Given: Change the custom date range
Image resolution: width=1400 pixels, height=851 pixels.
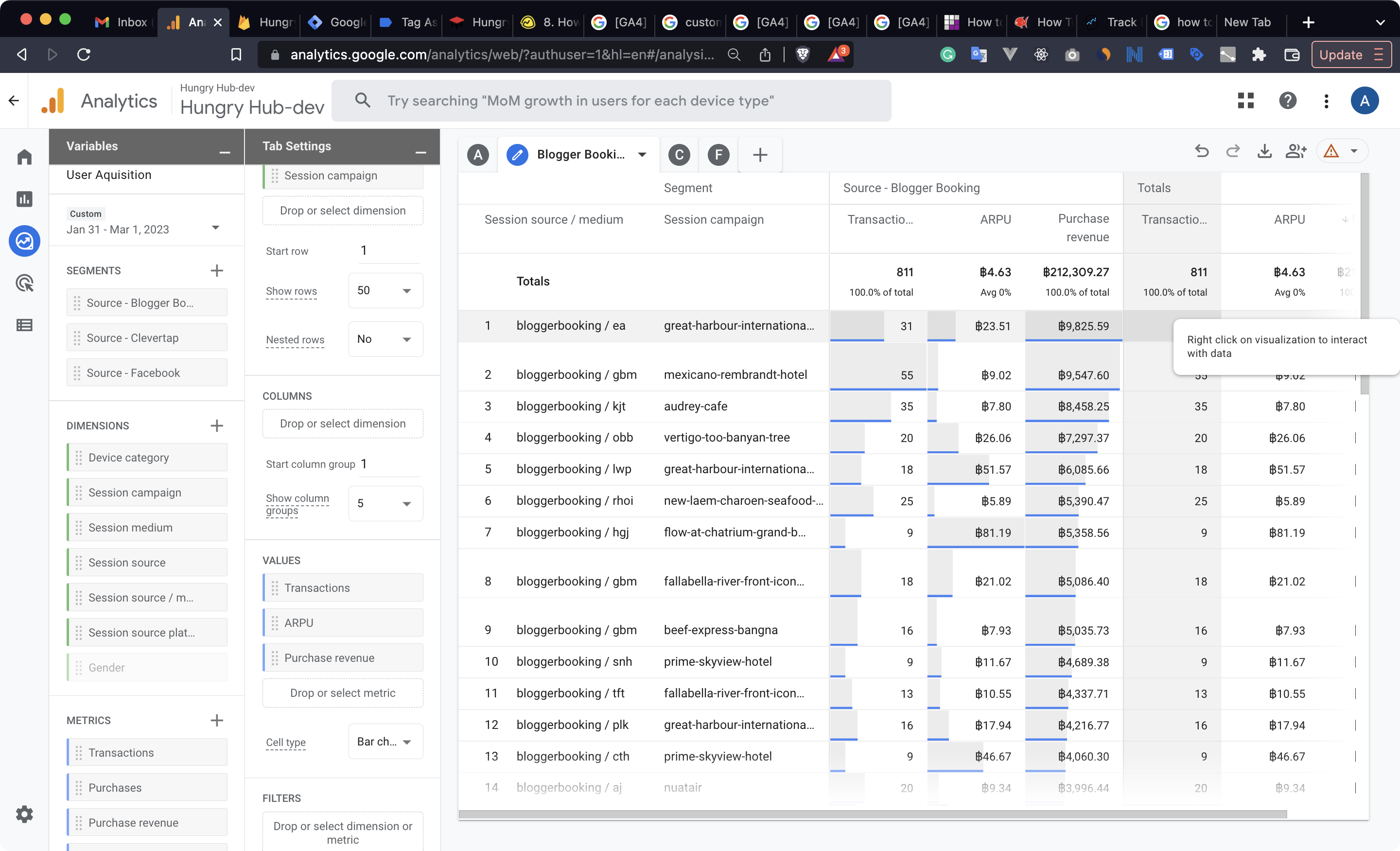Looking at the screenshot, I should coord(142,229).
